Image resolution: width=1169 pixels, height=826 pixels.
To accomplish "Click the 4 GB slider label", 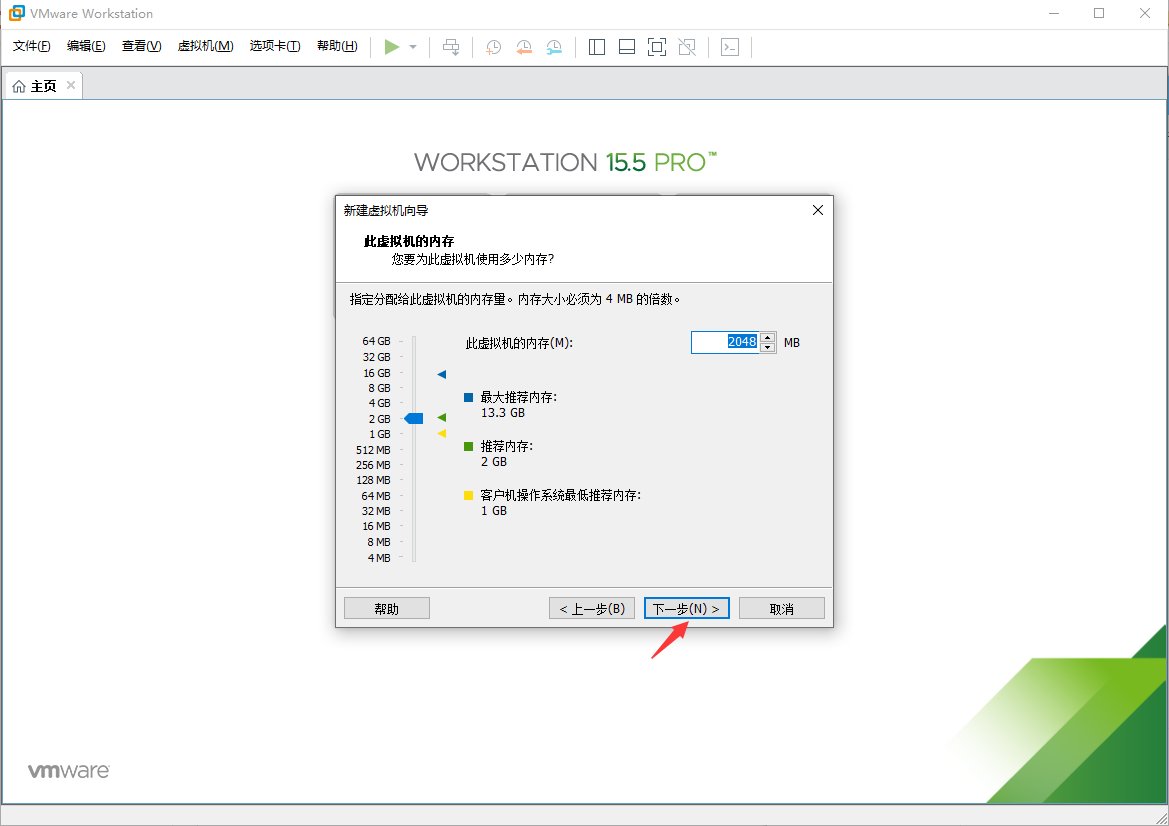I will pos(379,403).
